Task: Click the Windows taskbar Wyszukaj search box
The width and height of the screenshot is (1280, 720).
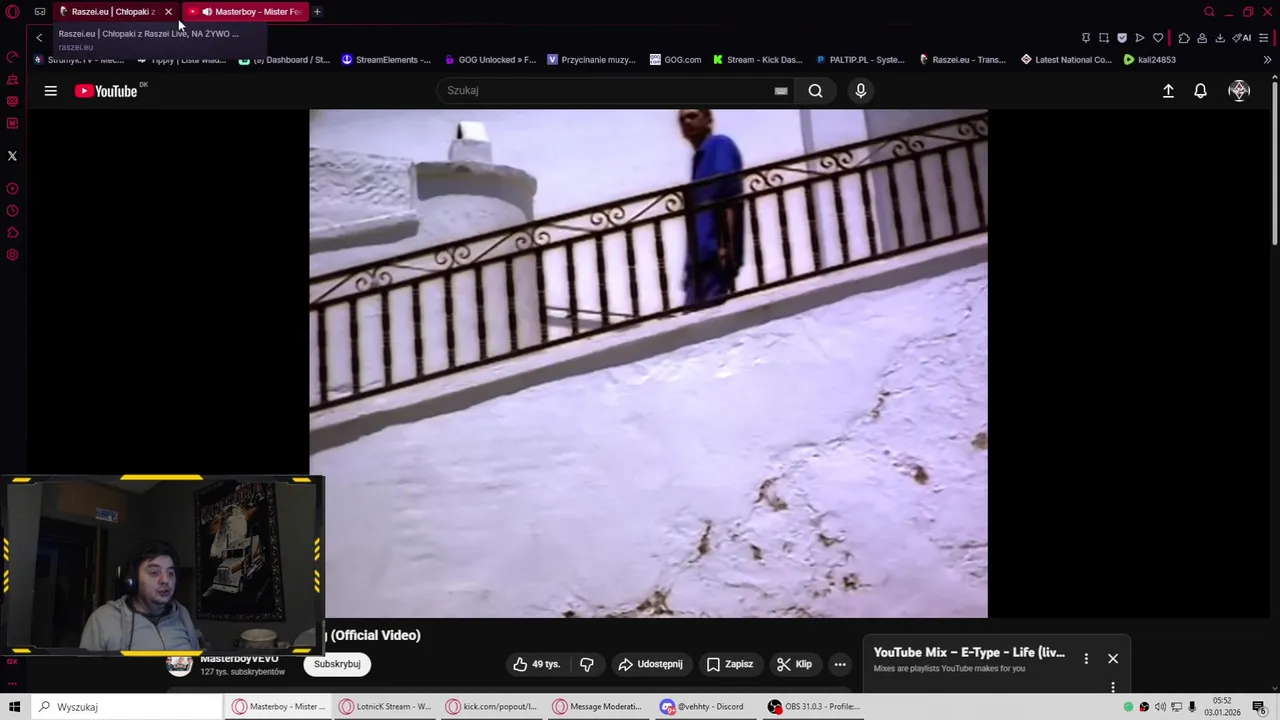Action: 127,707
